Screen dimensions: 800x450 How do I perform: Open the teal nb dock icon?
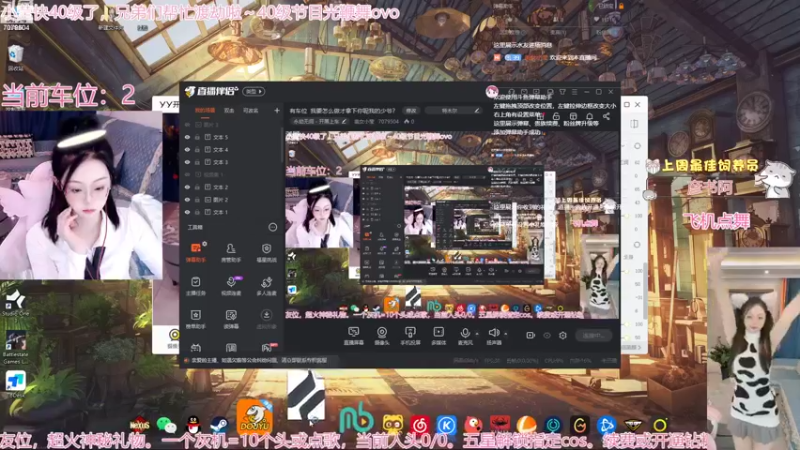point(357,420)
